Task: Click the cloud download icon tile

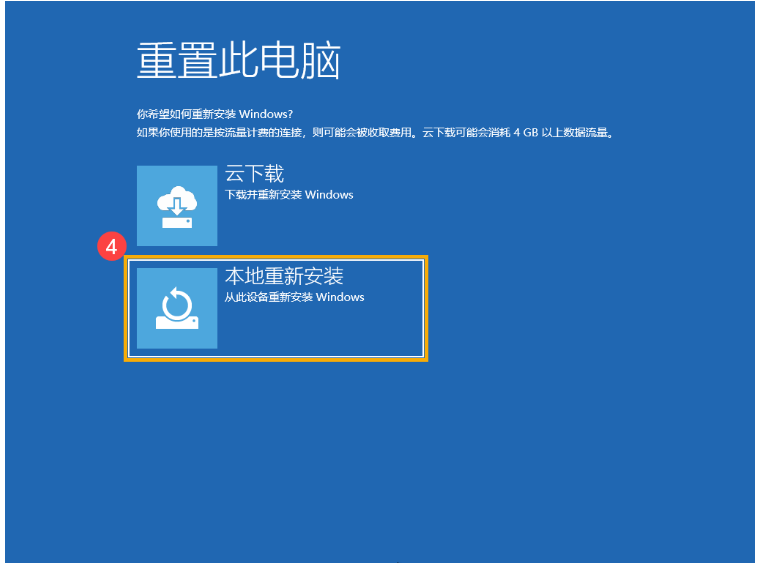Action: tap(177, 206)
